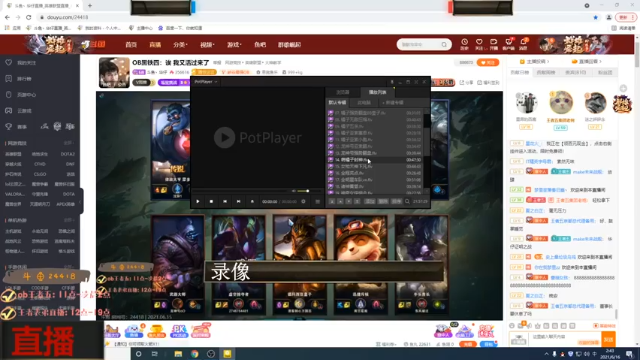Viewport: 640px width, 360px height.
Task: Open the PotPlayer main menu dropdown
Action: tap(206, 82)
